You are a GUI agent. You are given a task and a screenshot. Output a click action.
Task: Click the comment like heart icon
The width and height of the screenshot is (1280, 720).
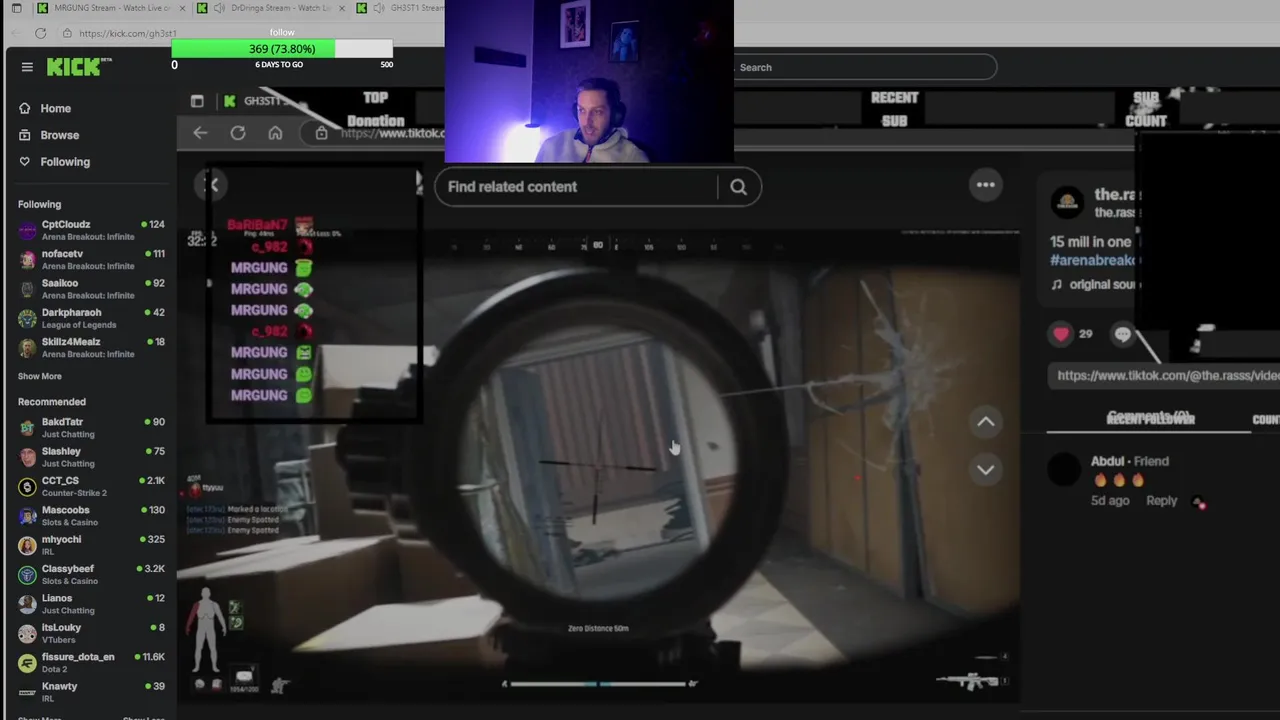click(1200, 503)
